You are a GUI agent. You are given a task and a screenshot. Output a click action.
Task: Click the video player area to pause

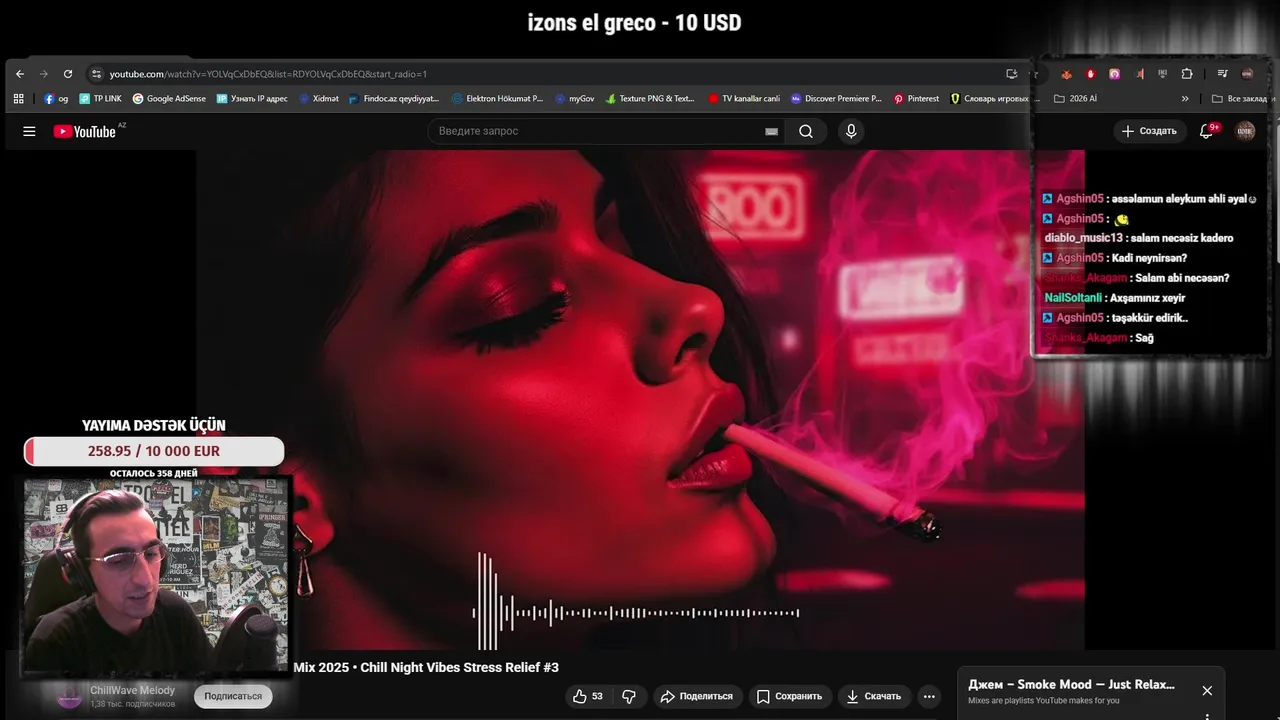(640, 400)
